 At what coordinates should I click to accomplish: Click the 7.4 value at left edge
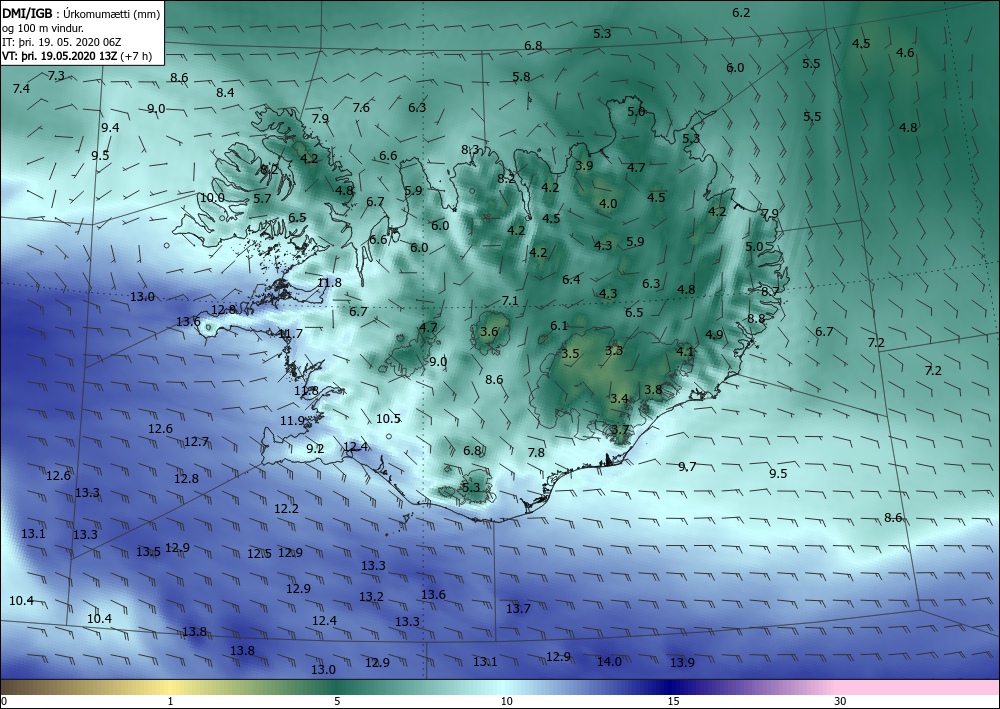point(21,89)
